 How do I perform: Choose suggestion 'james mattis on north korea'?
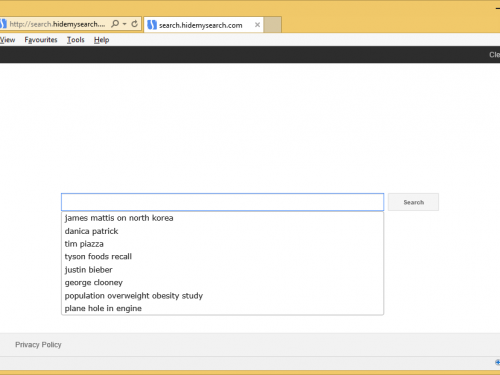pos(222,218)
